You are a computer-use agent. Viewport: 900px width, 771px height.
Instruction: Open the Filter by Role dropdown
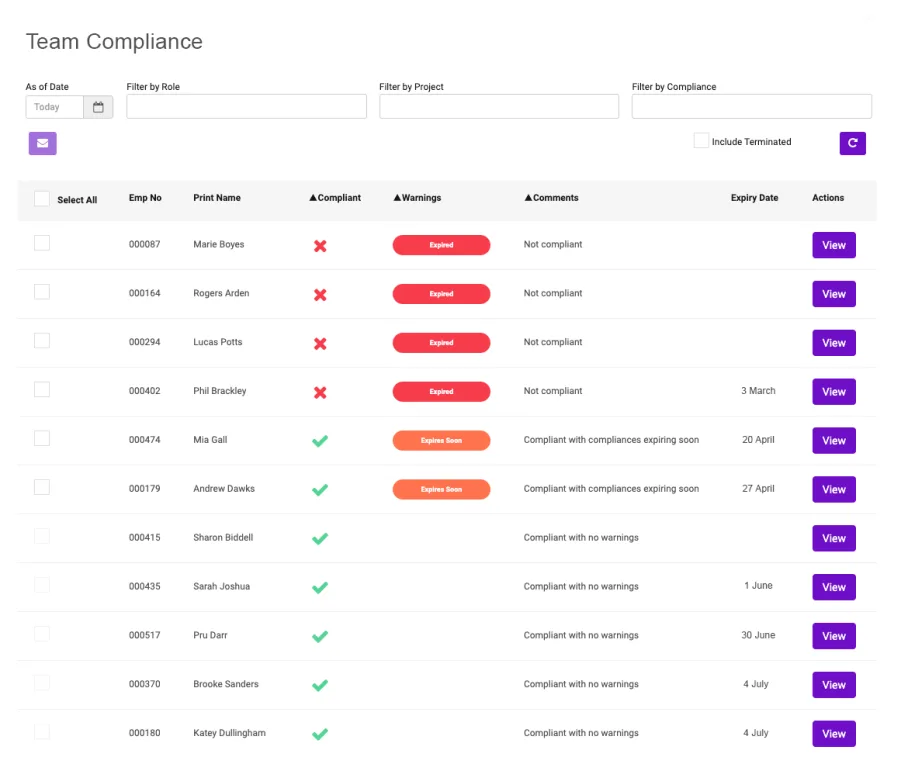tap(246, 107)
